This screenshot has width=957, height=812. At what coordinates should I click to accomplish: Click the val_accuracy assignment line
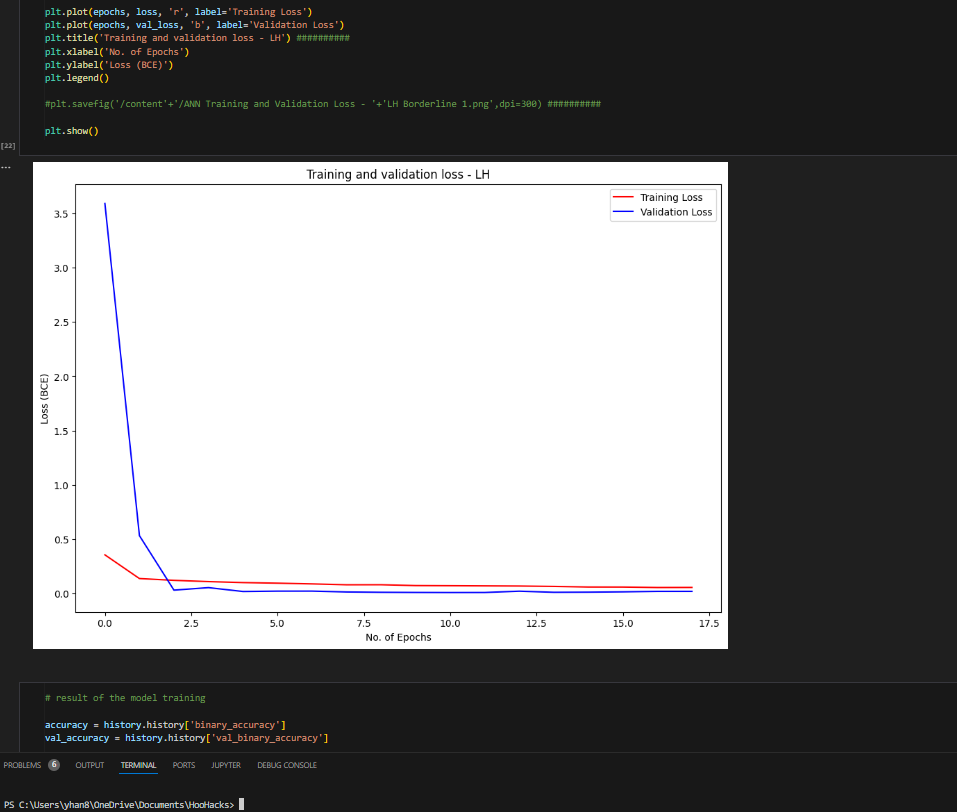coord(186,738)
